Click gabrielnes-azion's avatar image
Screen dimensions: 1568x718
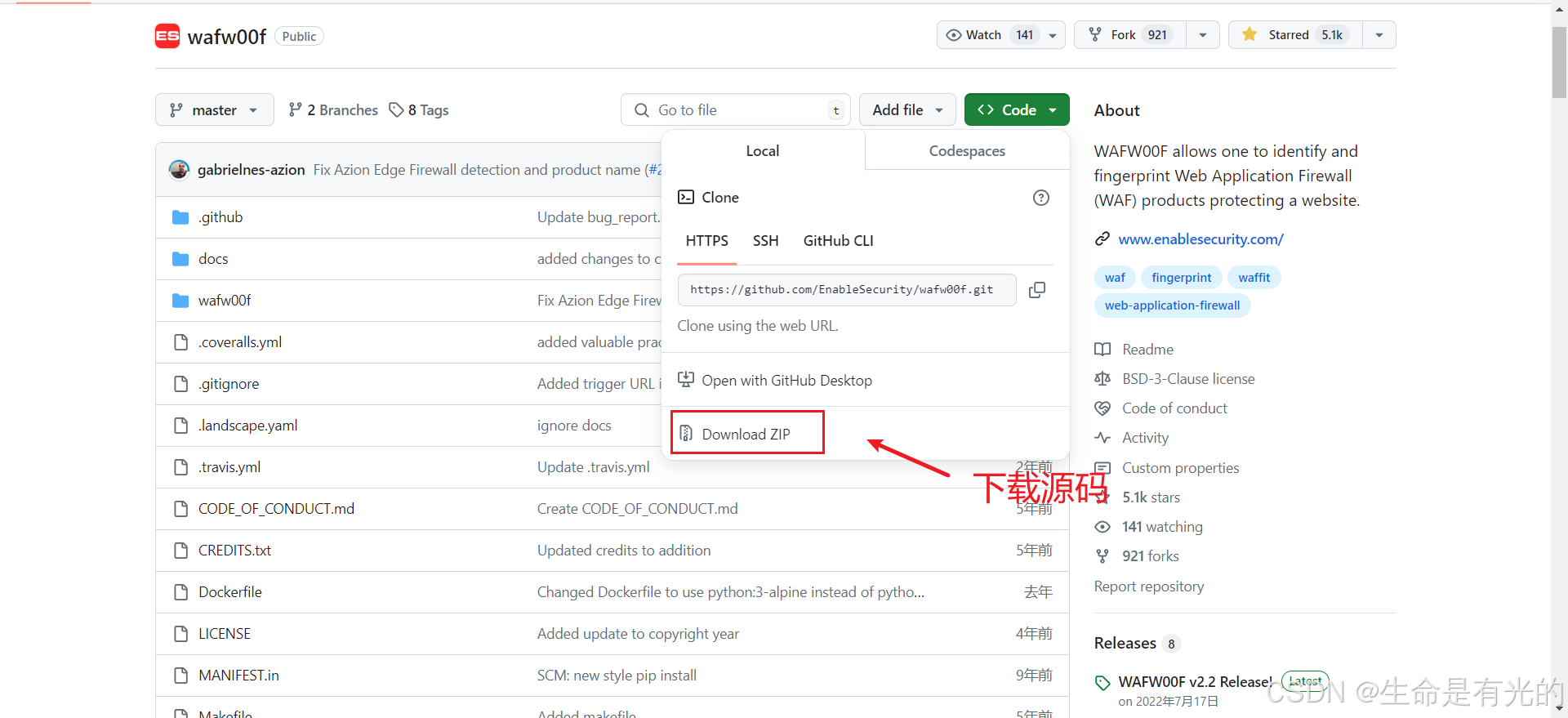tap(179, 170)
